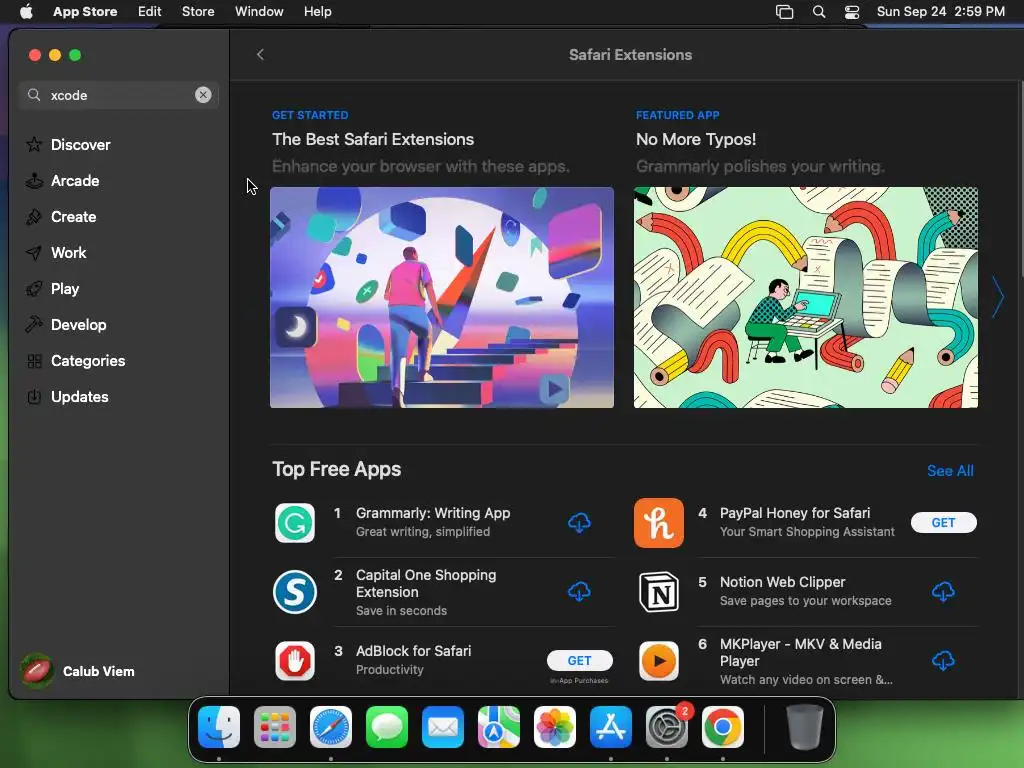Open the Arcade section

[63, 180]
